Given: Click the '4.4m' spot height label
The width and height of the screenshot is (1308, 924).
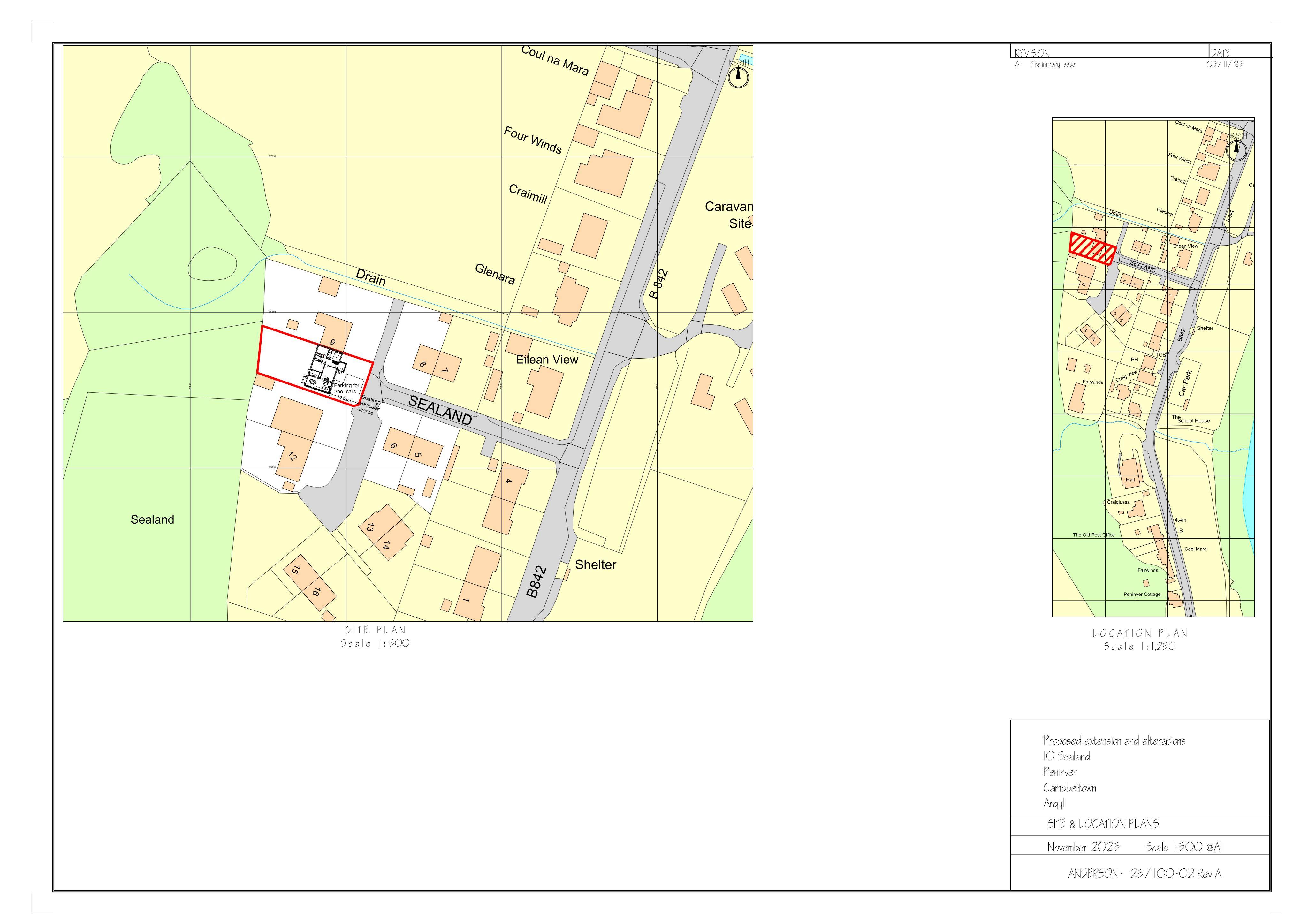Looking at the screenshot, I should tap(1180, 520).
